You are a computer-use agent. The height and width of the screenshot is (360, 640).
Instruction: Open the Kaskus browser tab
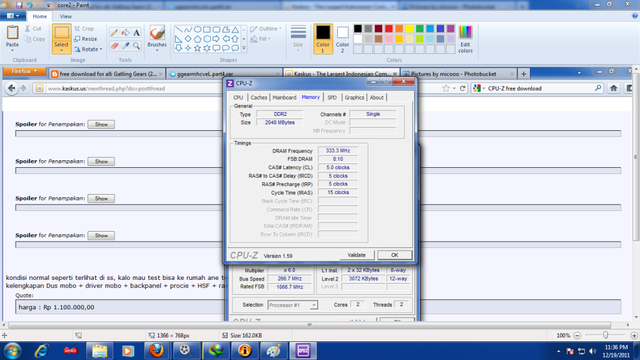pos(341,74)
